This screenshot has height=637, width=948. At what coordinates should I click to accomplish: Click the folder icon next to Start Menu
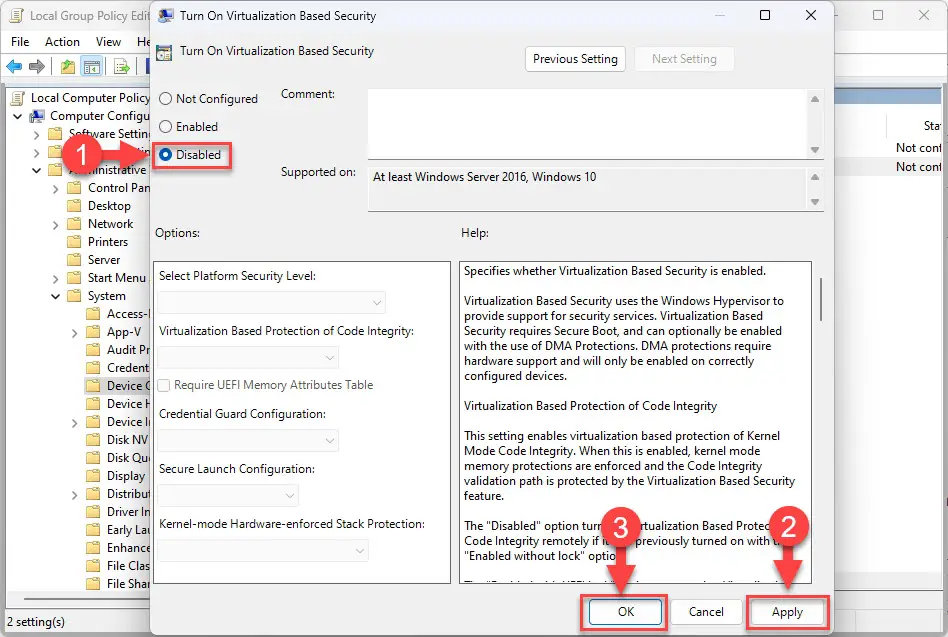(74, 278)
